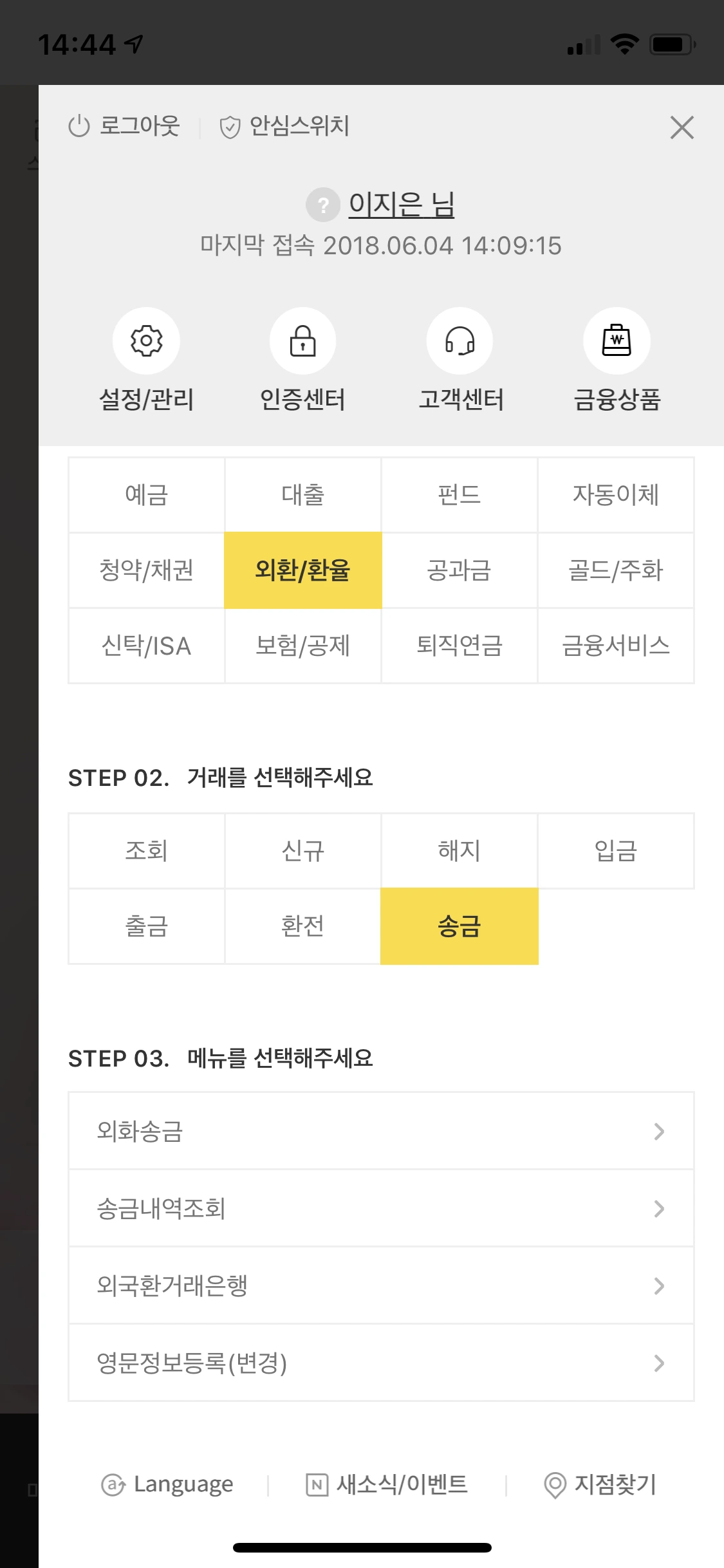Open Language selection link
The height and width of the screenshot is (1568, 724).
(167, 1484)
